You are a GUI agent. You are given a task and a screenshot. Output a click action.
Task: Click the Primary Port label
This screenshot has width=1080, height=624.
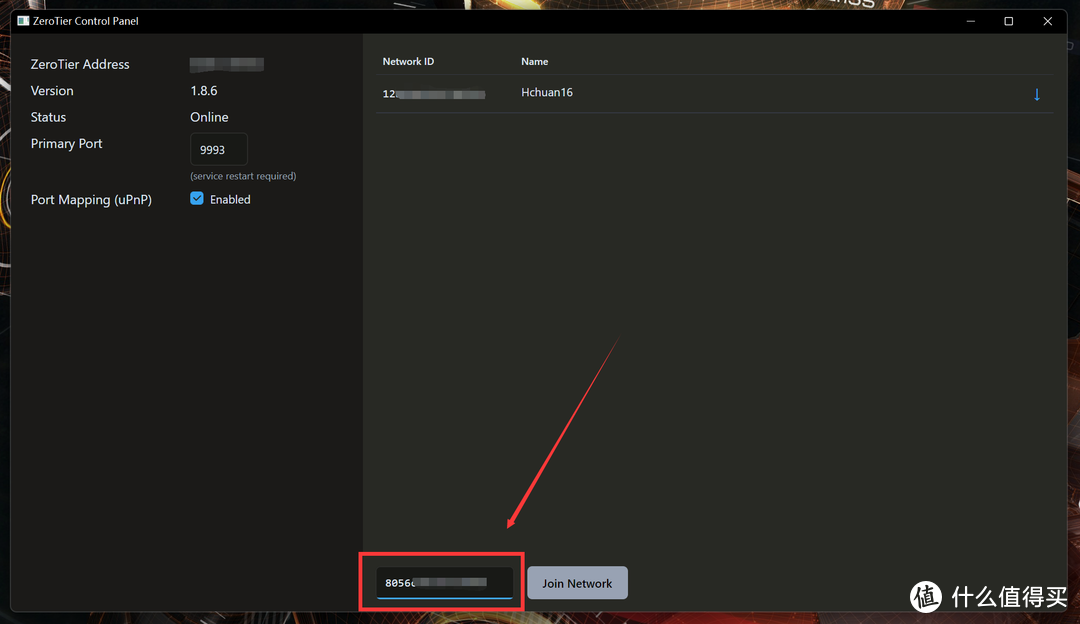(x=66, y=144)
